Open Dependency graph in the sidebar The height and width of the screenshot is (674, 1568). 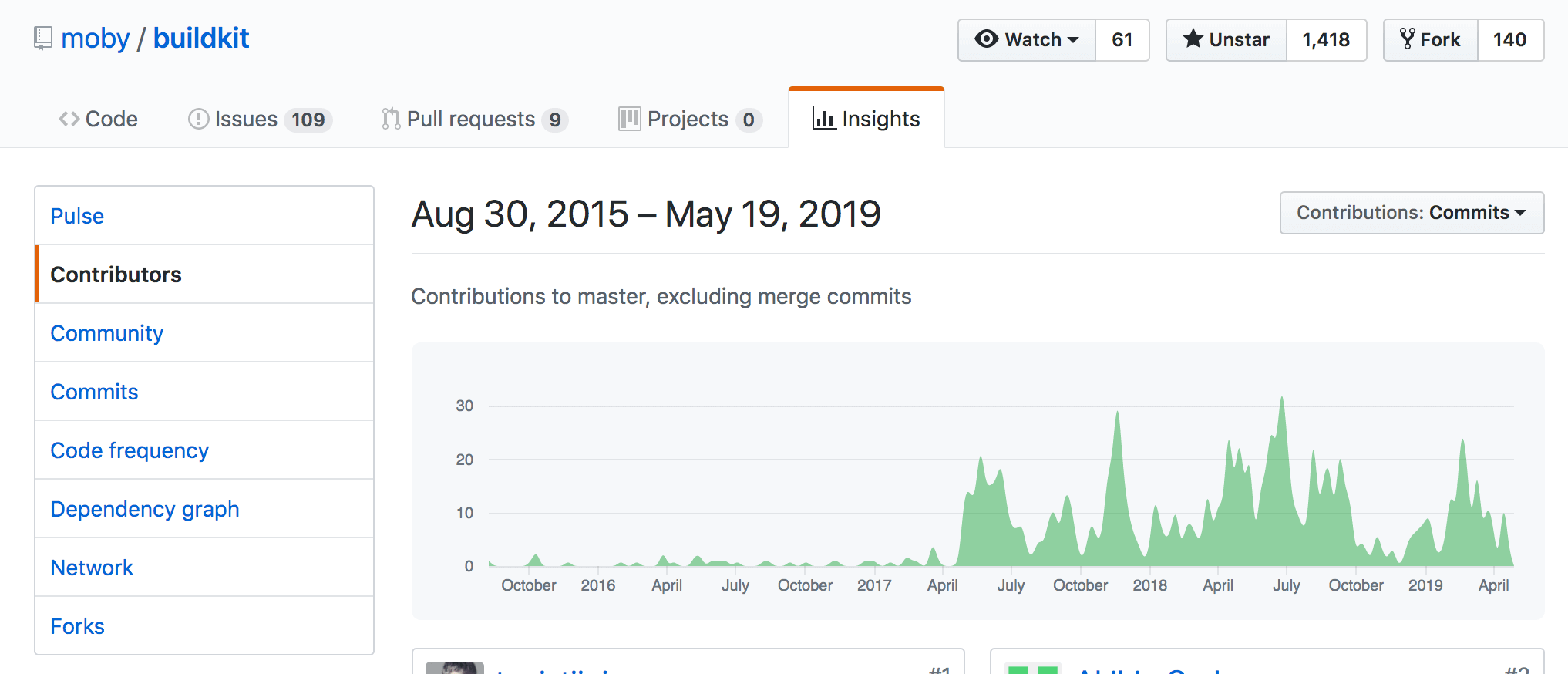pyautogui.click(x=204, y=509)
